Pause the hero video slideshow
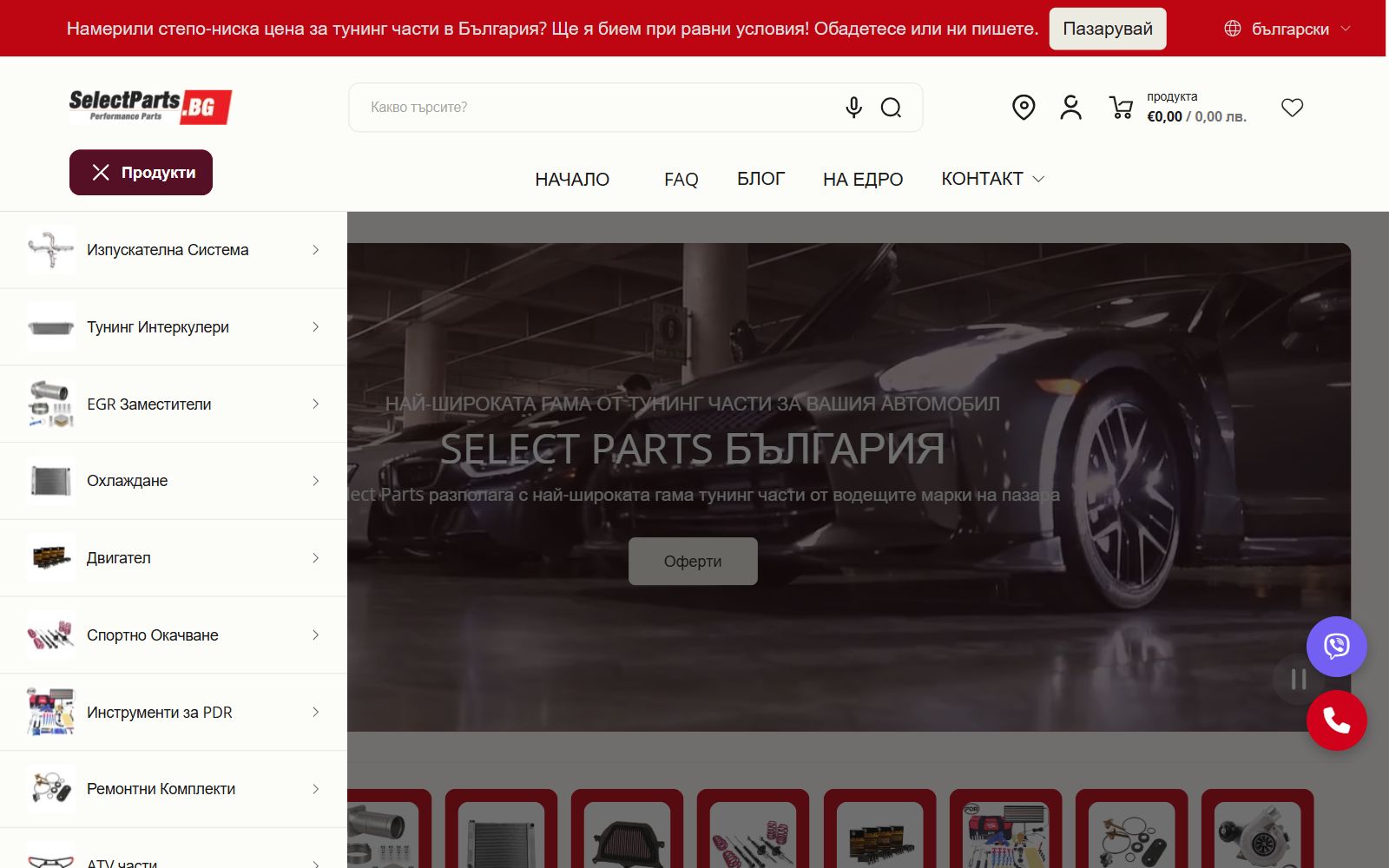 click(1298, 679)
